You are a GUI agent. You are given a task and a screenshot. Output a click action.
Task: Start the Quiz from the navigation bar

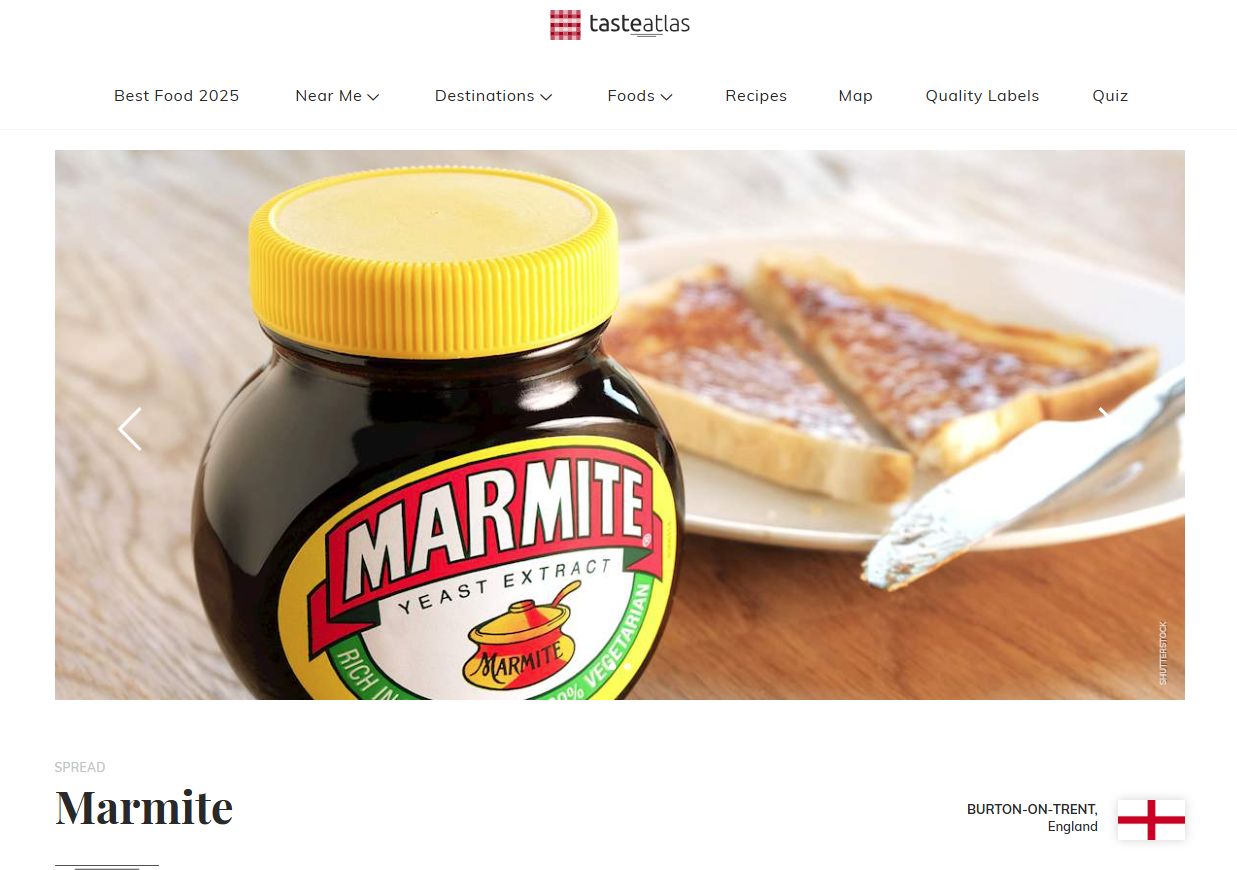[1110, 96]
